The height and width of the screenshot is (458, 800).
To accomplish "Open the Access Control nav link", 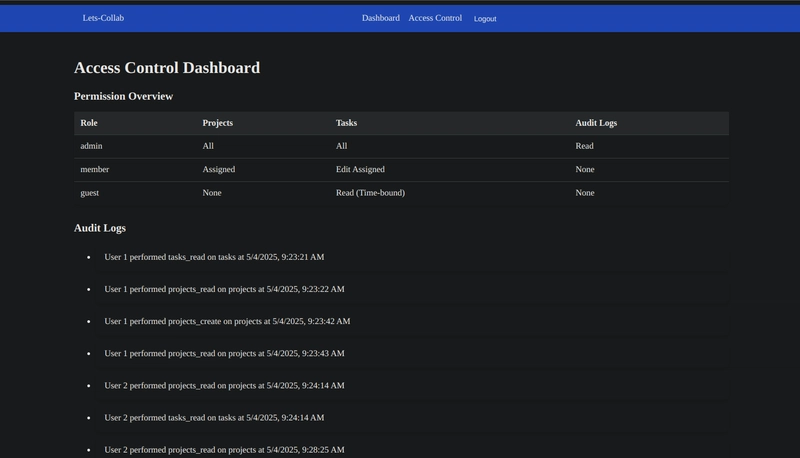I will coord(435,18).
